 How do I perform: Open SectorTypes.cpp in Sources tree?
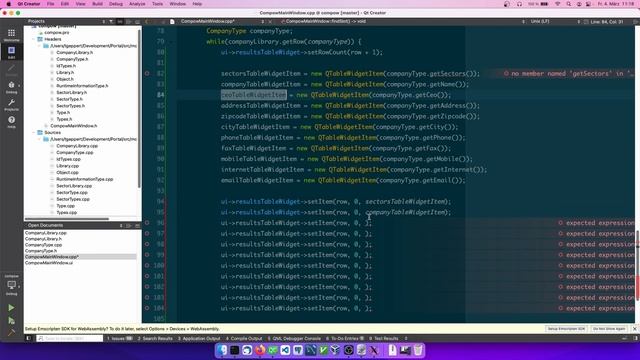[x=73, y=199]
